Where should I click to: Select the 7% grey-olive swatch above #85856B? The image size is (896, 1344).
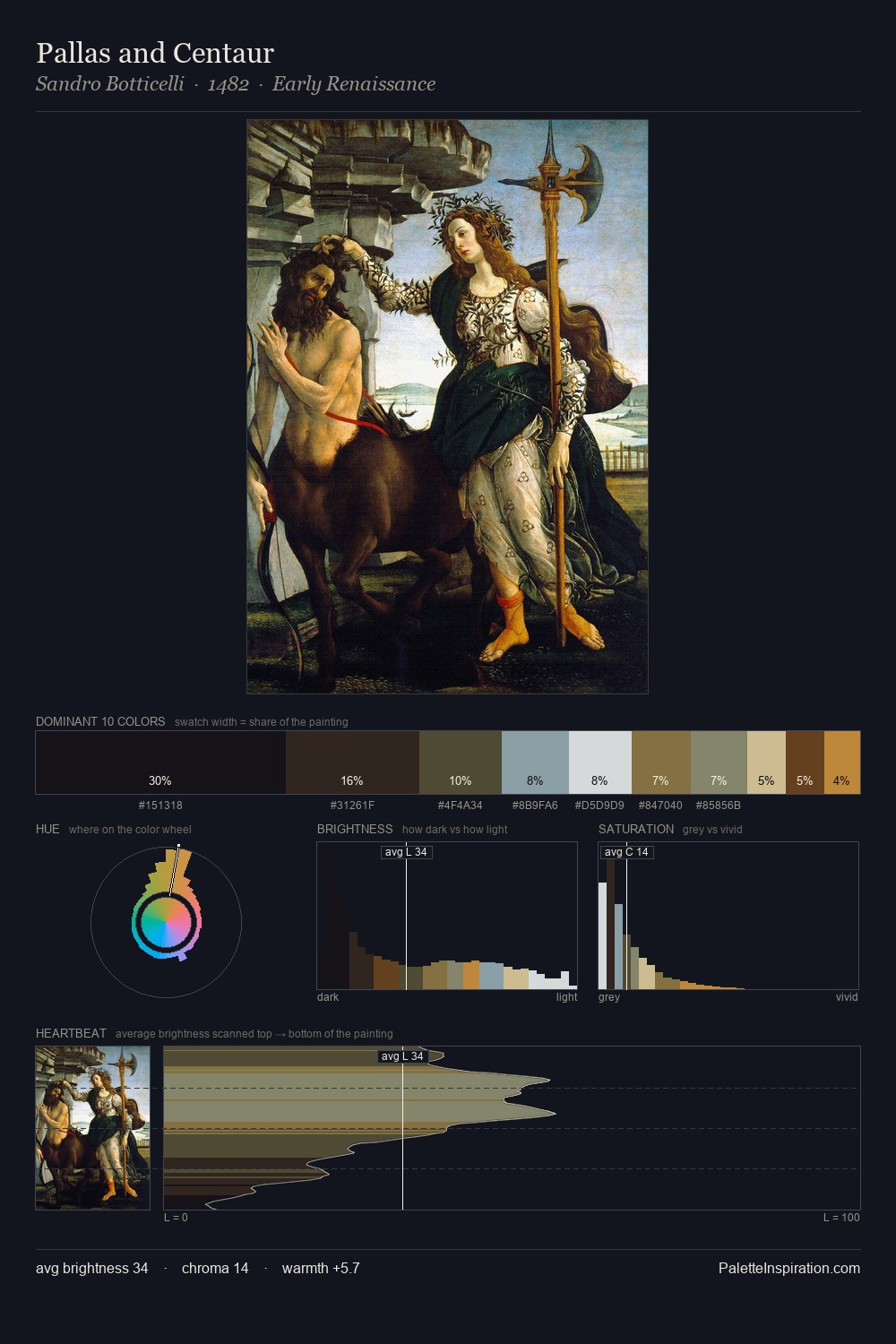click(x=719, y=762)
